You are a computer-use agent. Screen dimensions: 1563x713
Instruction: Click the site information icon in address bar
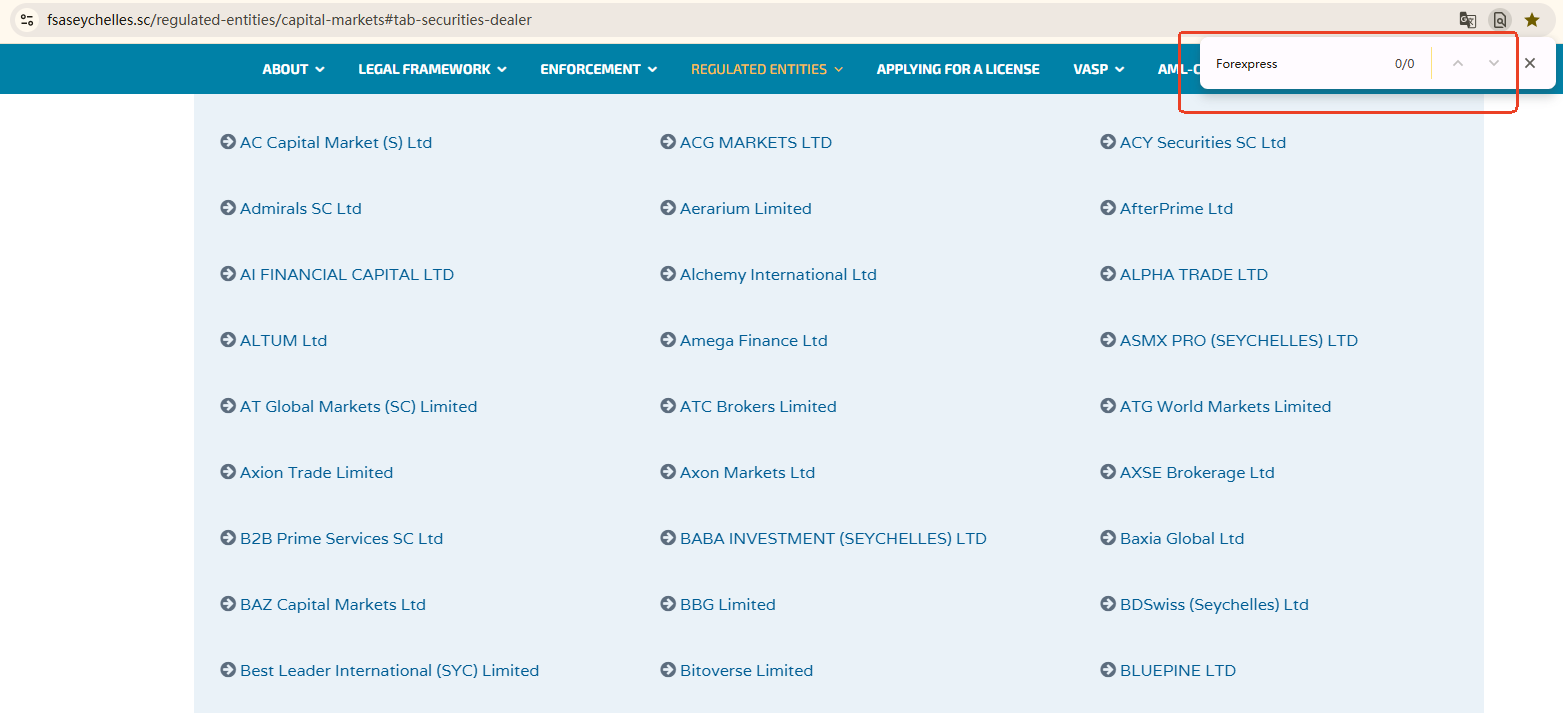(27, 19)
